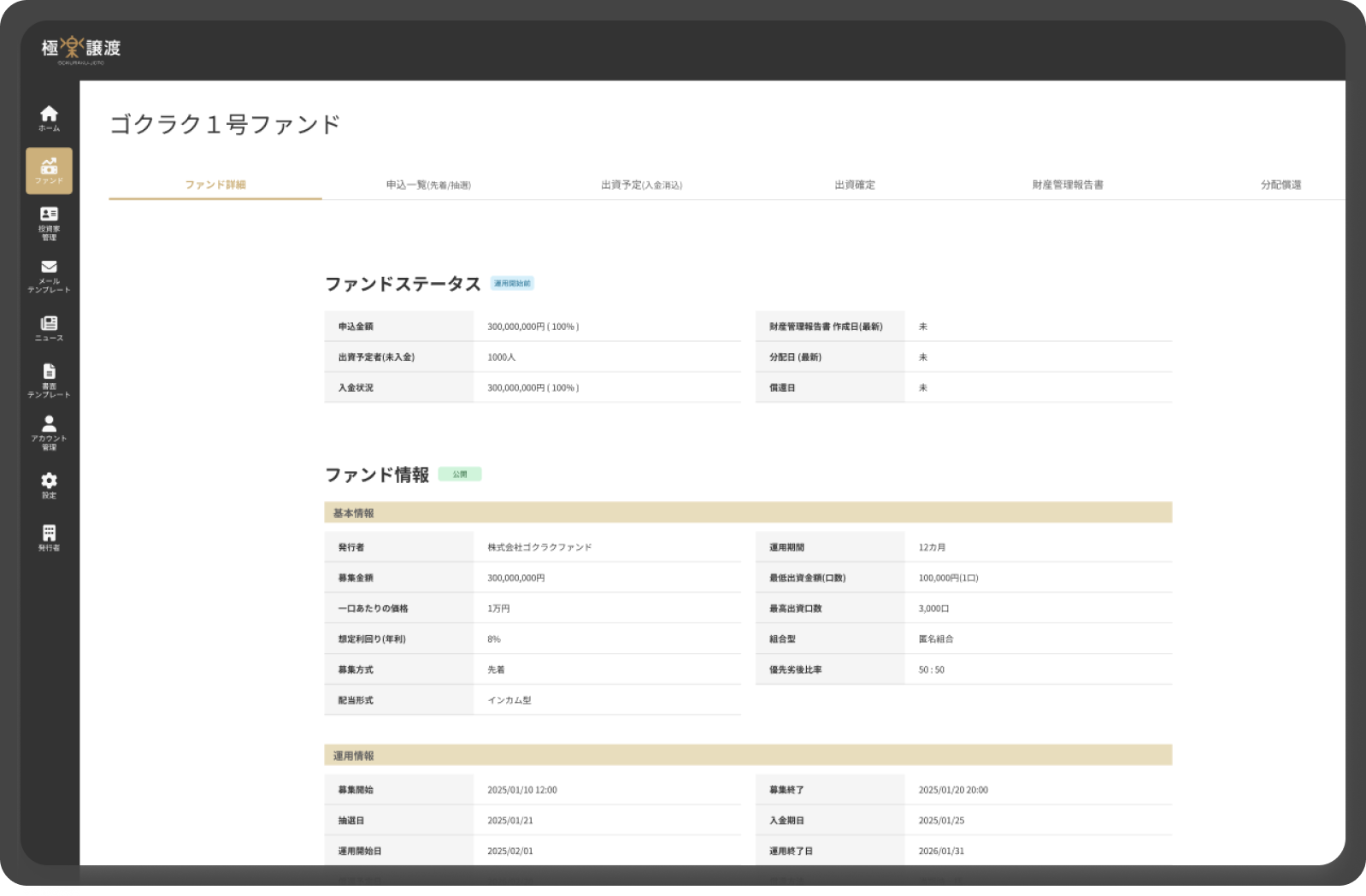Go to the ホーム home icon in sidebar

pos(49,118)
